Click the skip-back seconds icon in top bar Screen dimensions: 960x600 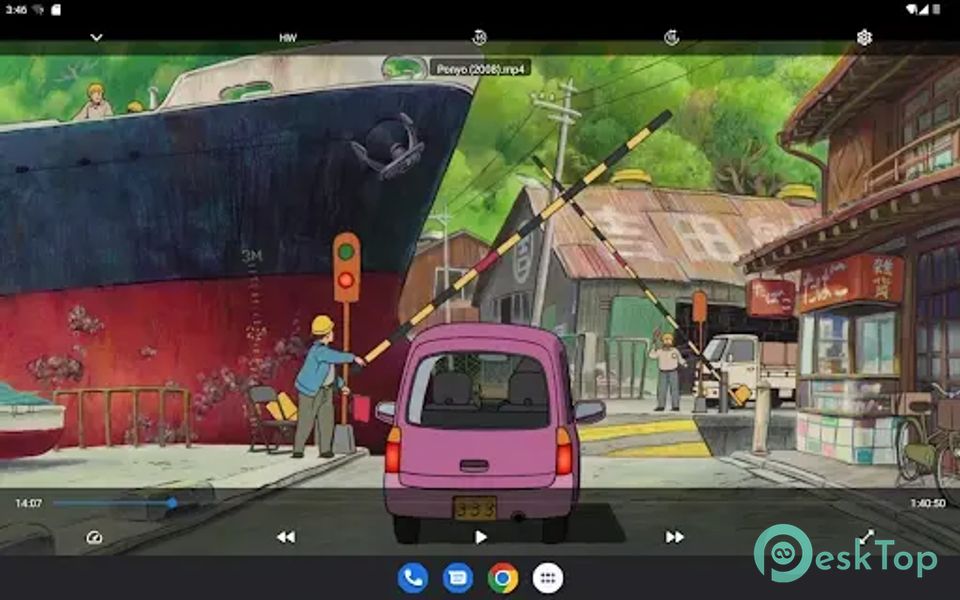[x=479, y=37]
